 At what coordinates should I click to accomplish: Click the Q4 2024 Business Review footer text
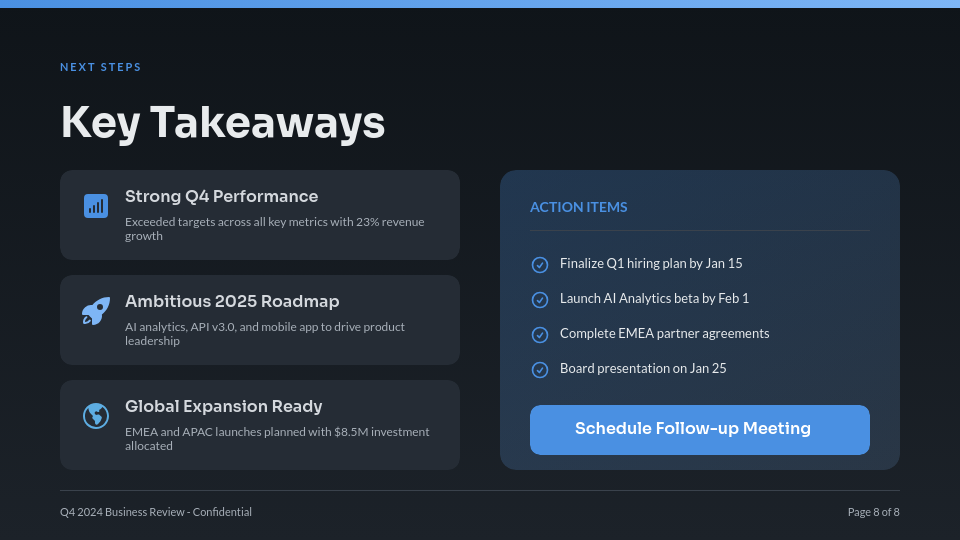click(x=156, y=512)
